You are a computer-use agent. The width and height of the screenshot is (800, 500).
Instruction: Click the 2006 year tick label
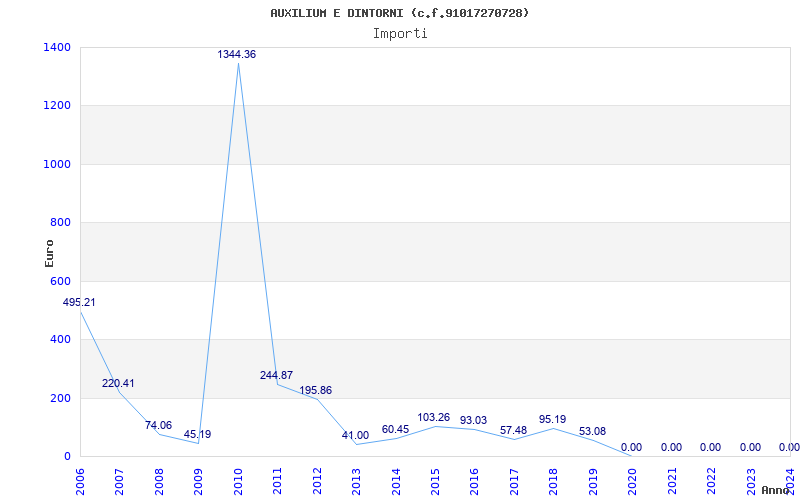click(80, 482)
